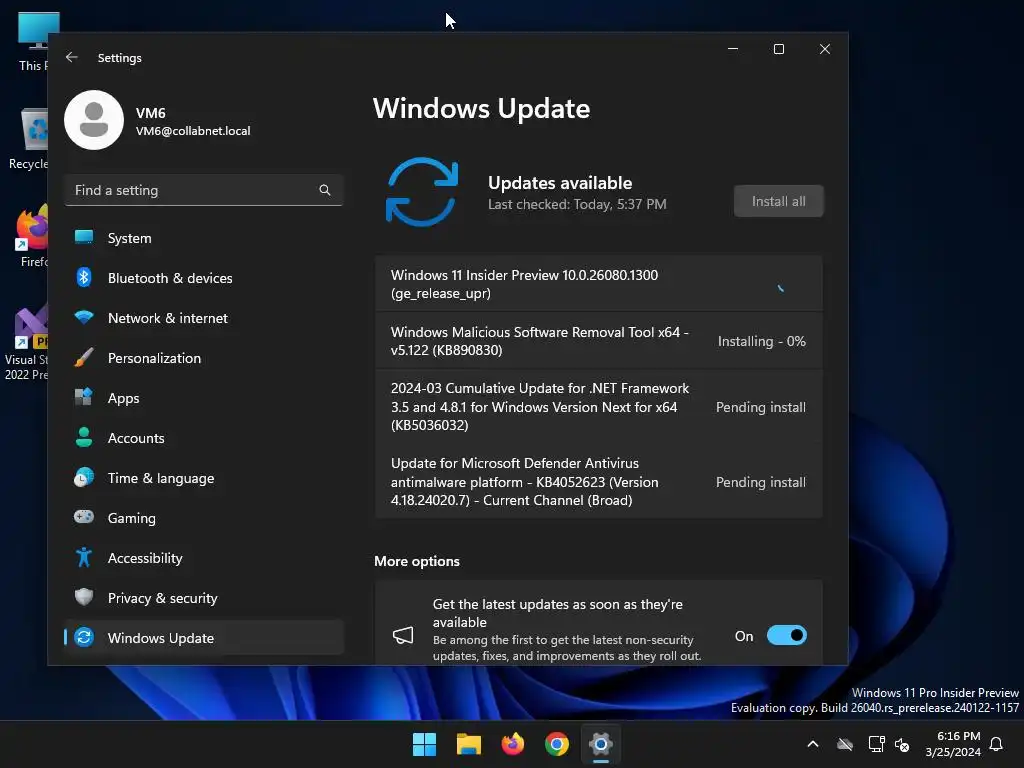Open Accounts settings
Image resolution: width=1024 pixels, height=768 pixels.
pyautogui.click(x=204, y=438)
